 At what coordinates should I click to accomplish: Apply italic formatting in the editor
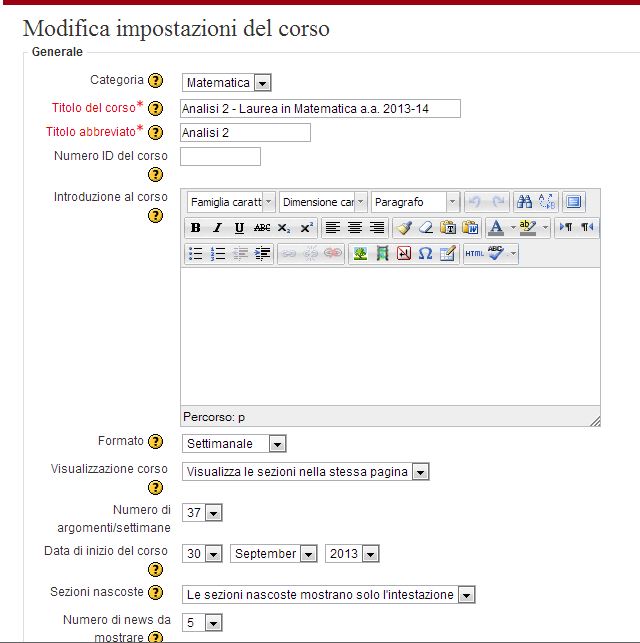[x=217, y=228]
